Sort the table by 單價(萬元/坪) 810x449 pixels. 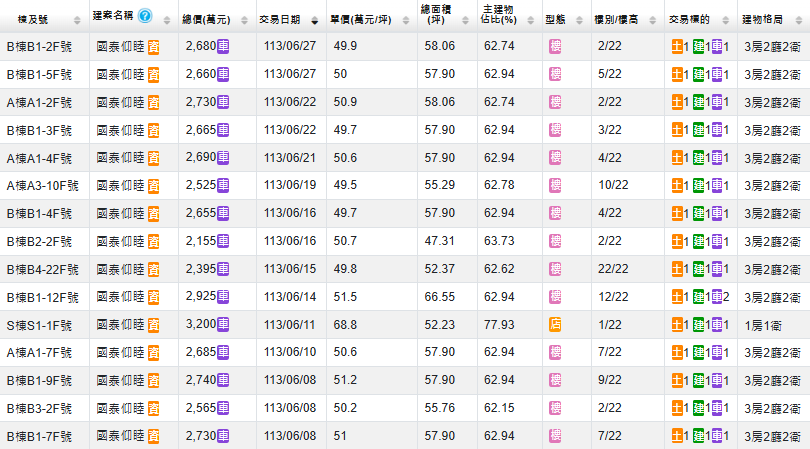coord(406,20)
